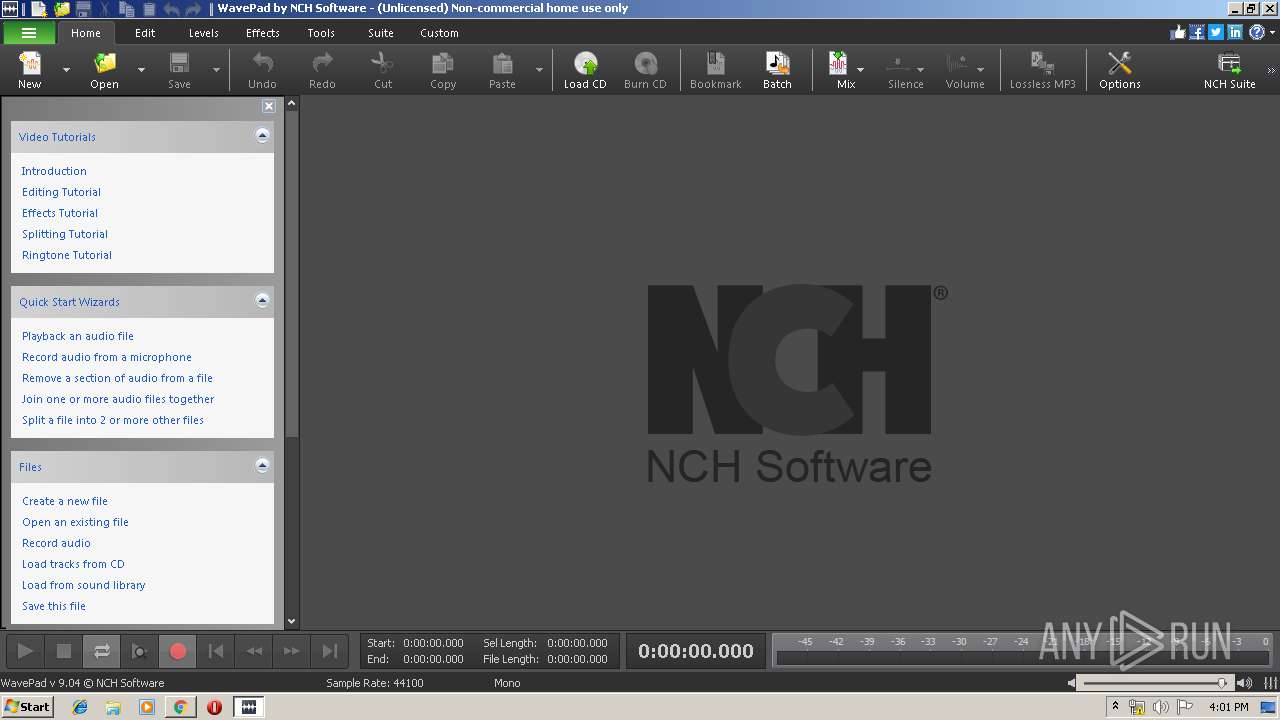Open the Introduction video tutorial link
1280x720 pixels.
tap(54, 171)
